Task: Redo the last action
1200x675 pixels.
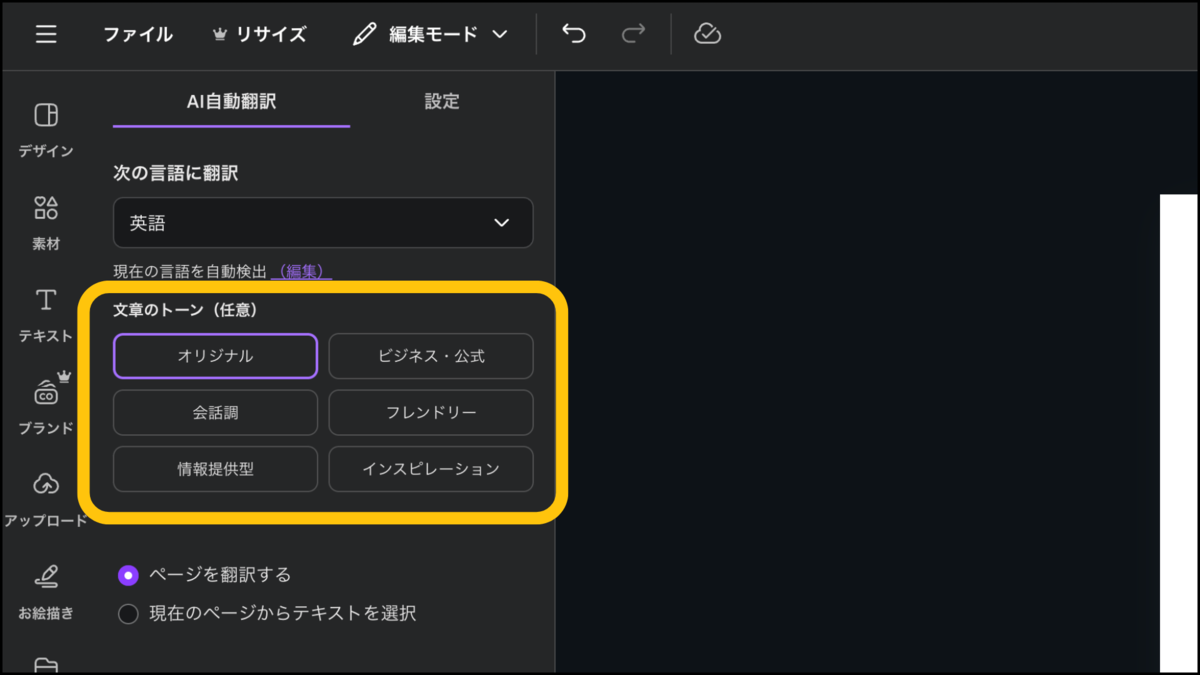Action: [633, 34]
